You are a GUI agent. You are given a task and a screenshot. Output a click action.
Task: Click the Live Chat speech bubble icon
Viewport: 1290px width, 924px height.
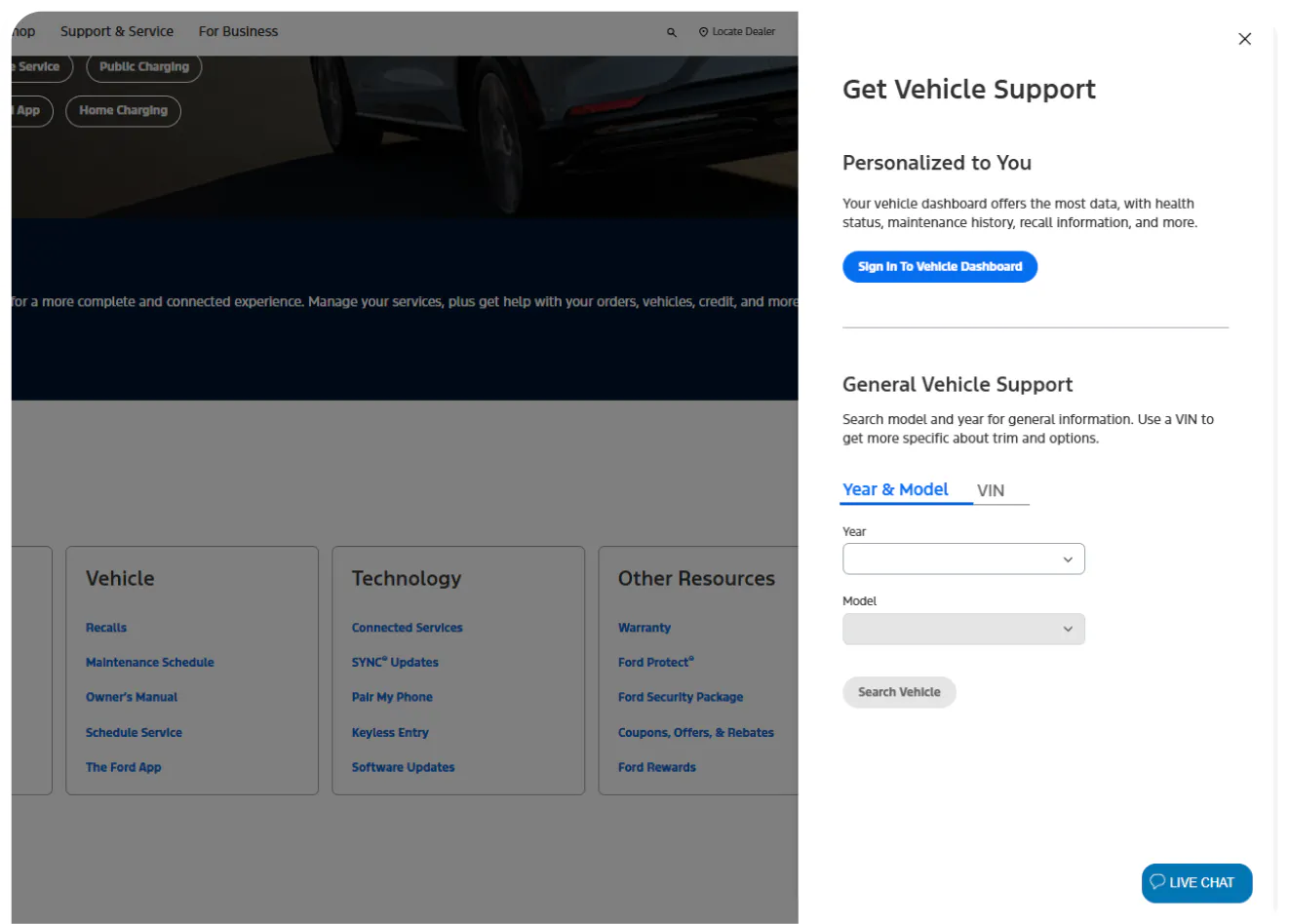click(1157, 881)
